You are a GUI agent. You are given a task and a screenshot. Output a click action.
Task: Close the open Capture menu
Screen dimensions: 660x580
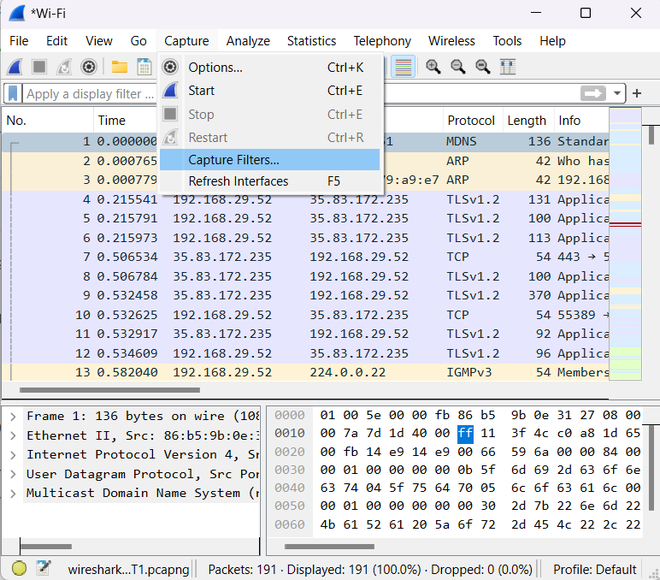click(x=186, y=41)
